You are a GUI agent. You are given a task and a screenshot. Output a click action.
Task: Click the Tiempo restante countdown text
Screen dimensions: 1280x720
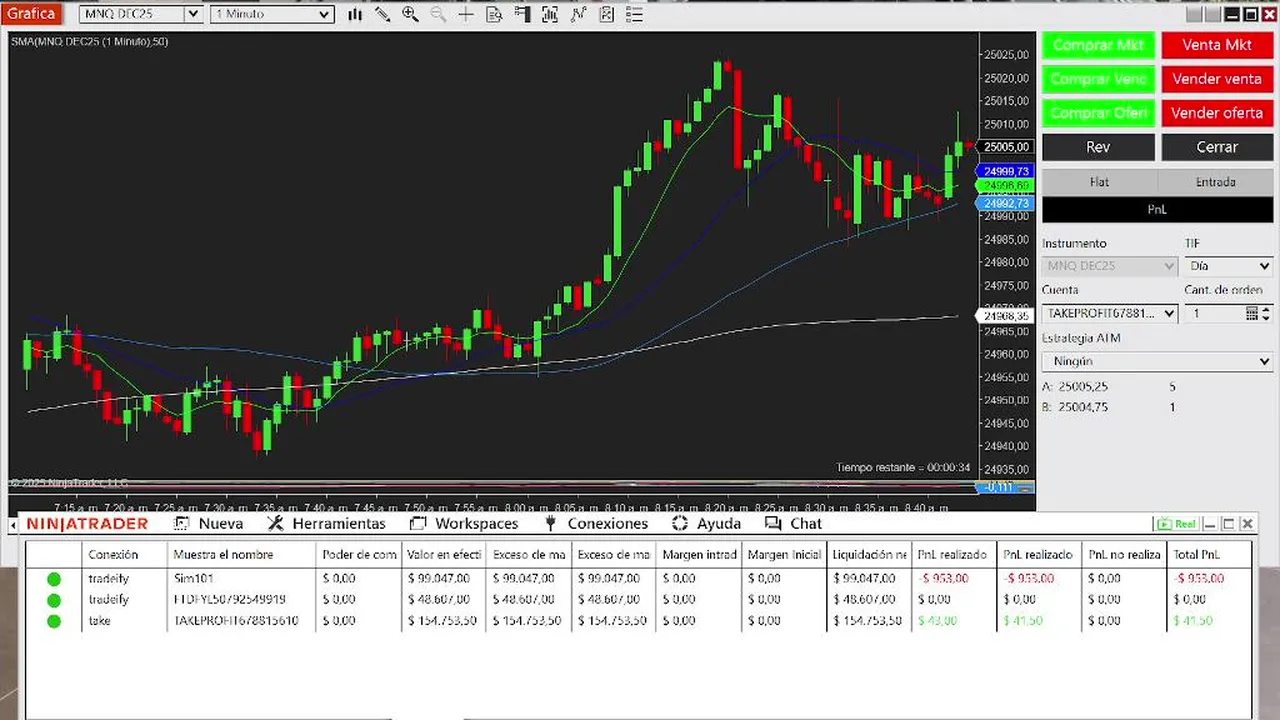903,467
